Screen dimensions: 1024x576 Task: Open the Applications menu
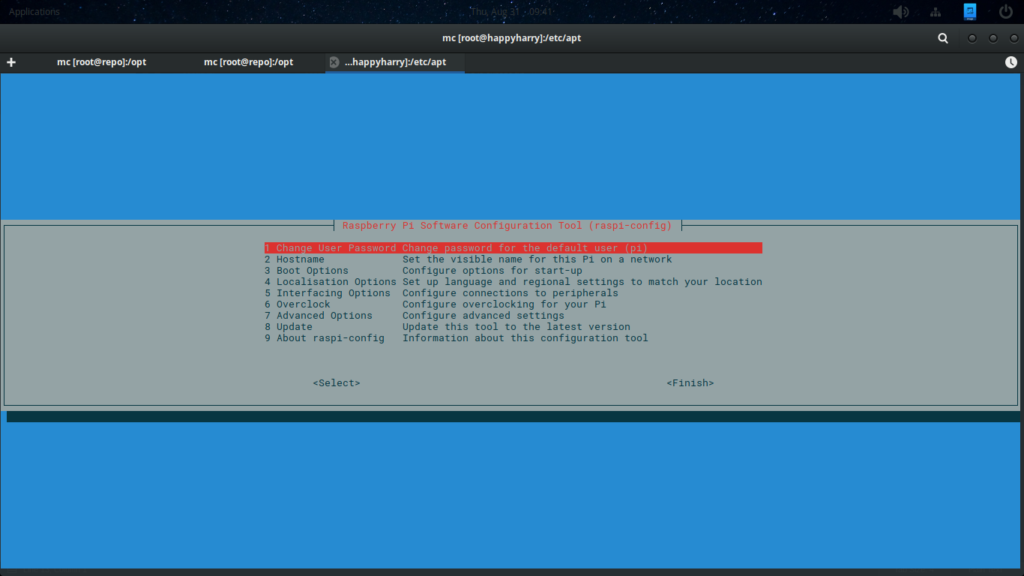[34, 12]
